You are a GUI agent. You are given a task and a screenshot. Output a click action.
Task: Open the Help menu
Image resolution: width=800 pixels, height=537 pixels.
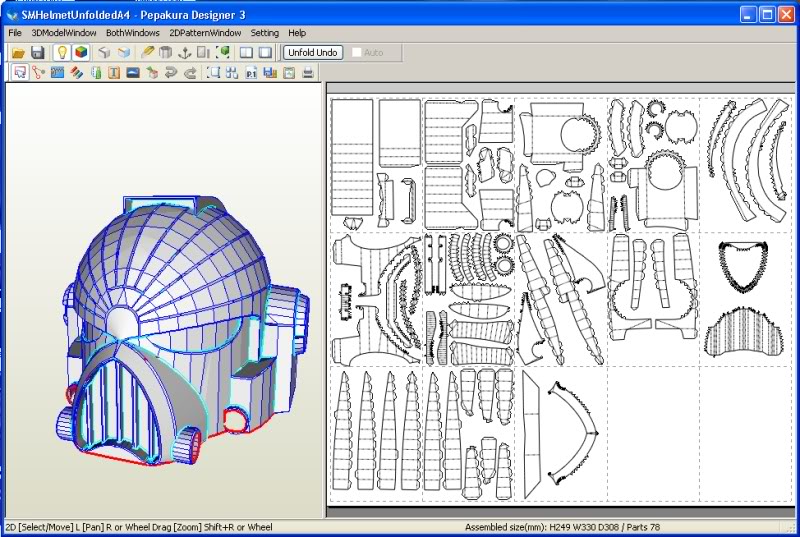pos(297,33)
